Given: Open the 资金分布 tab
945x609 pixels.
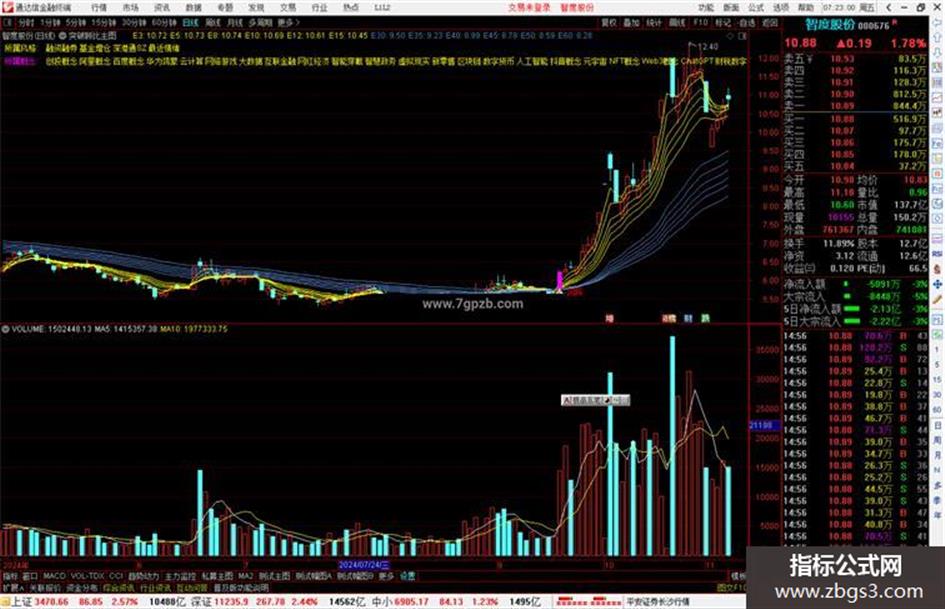Looking at the screenshot, I should [81, 587].
